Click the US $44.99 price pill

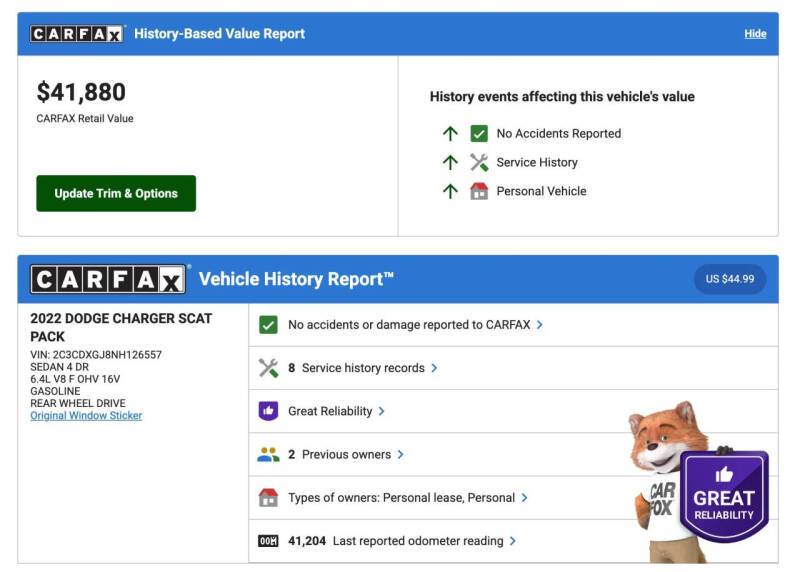[729, 279]
